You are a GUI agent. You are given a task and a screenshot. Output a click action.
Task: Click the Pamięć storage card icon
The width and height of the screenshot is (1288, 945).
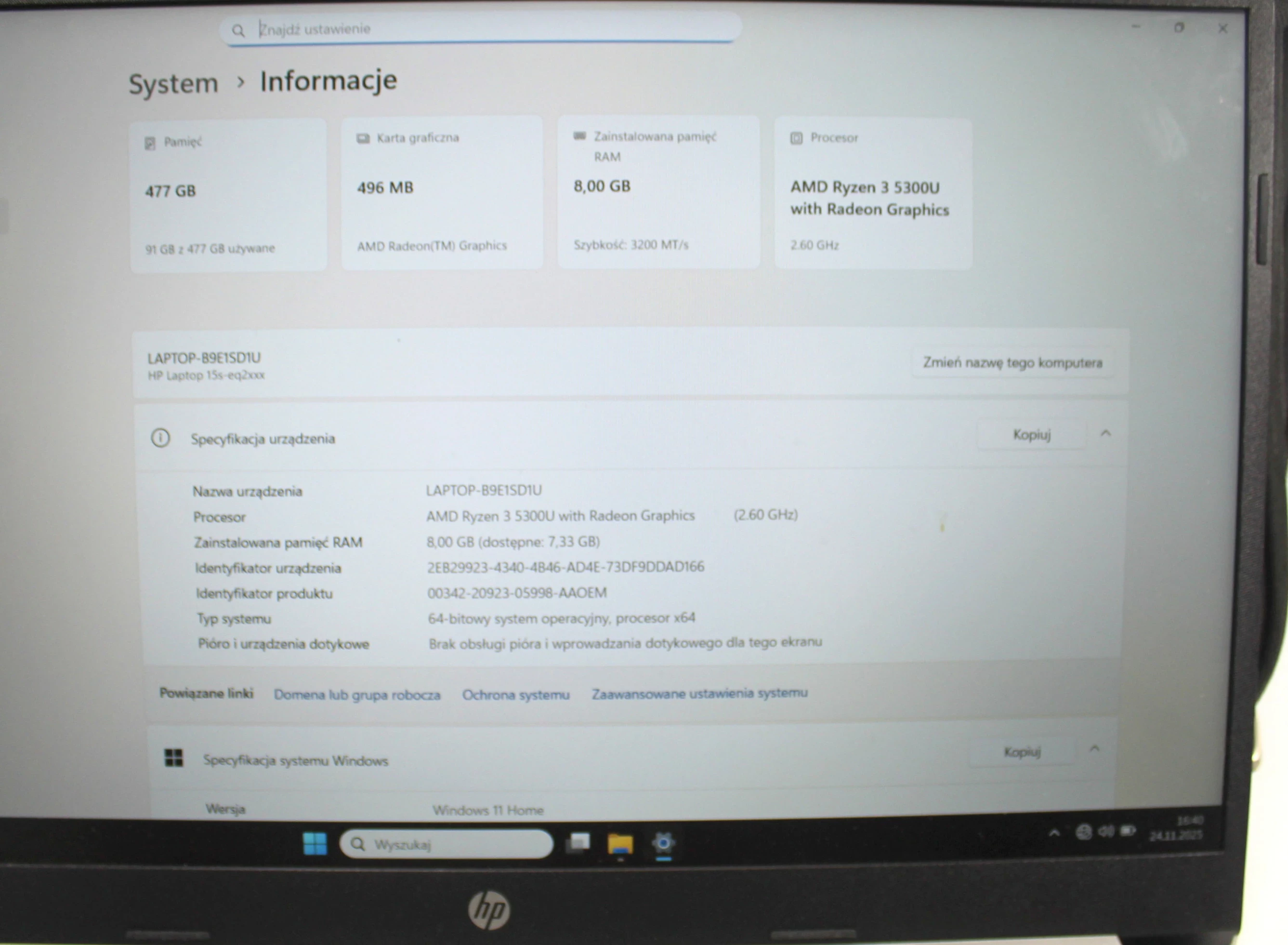pos(151,143)
